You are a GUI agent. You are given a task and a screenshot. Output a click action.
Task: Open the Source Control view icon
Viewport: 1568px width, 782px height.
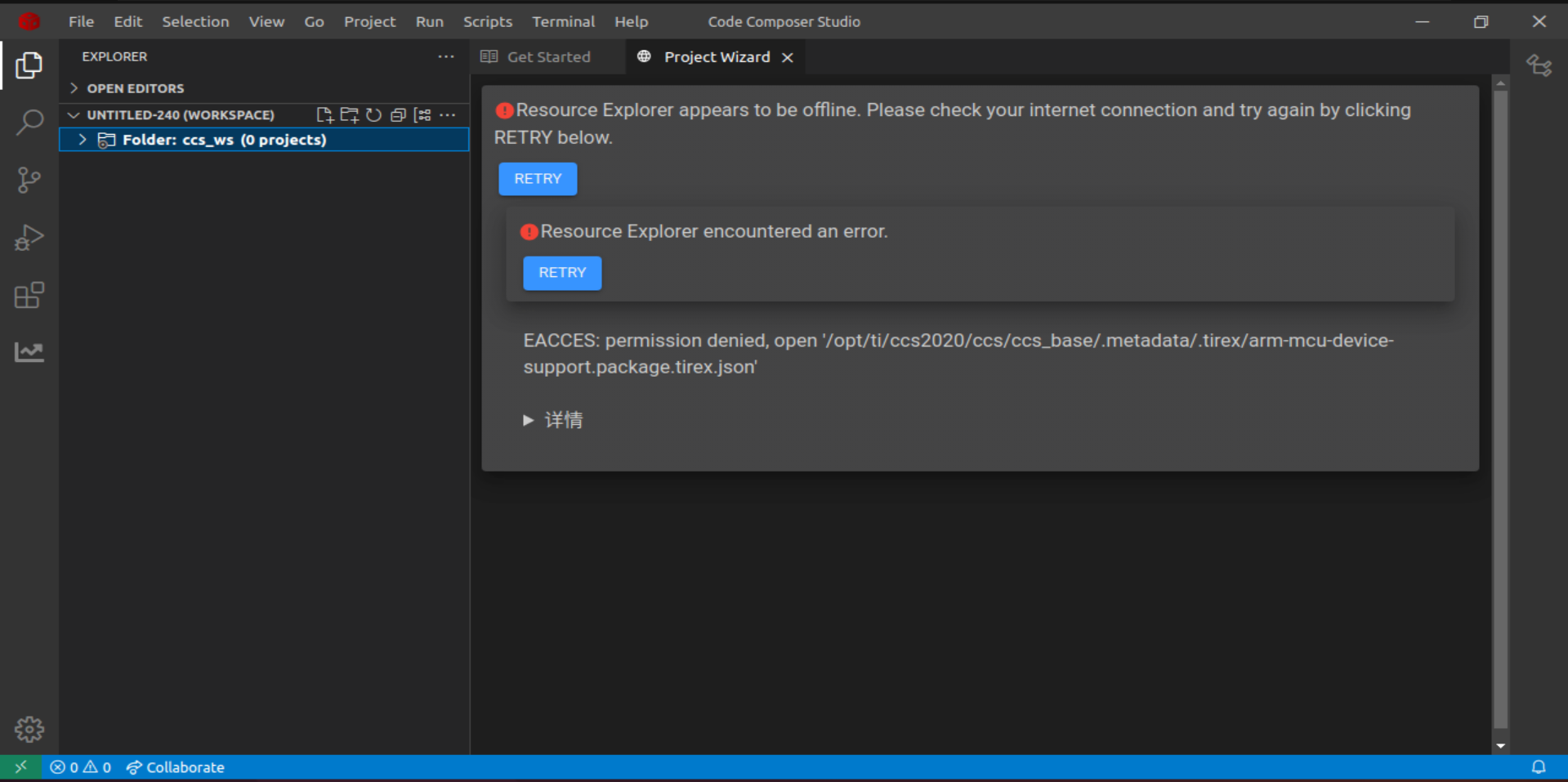pyautogui.click(x=29, y=180)
